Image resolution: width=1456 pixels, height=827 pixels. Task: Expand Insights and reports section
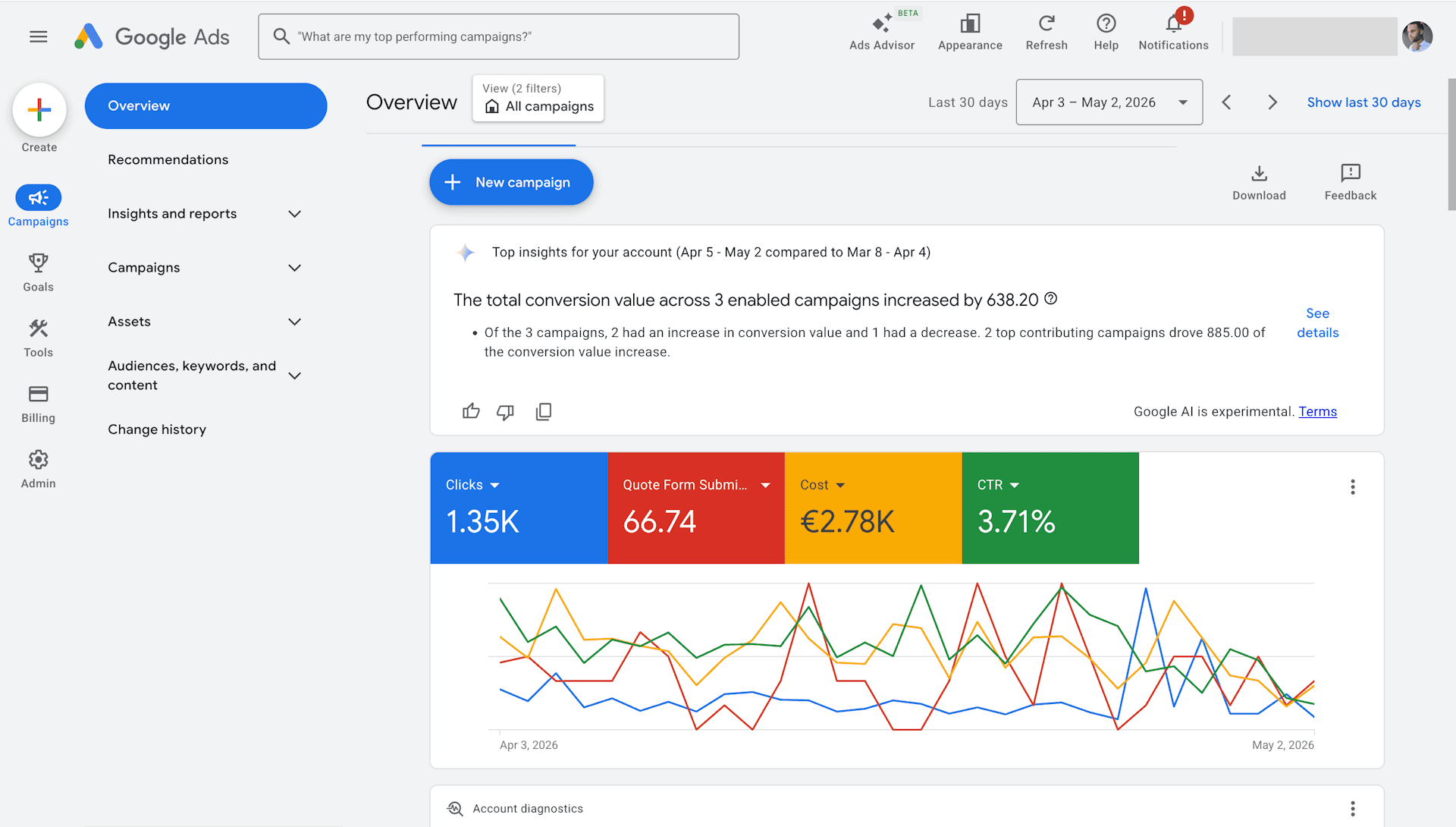pos(205,214)
